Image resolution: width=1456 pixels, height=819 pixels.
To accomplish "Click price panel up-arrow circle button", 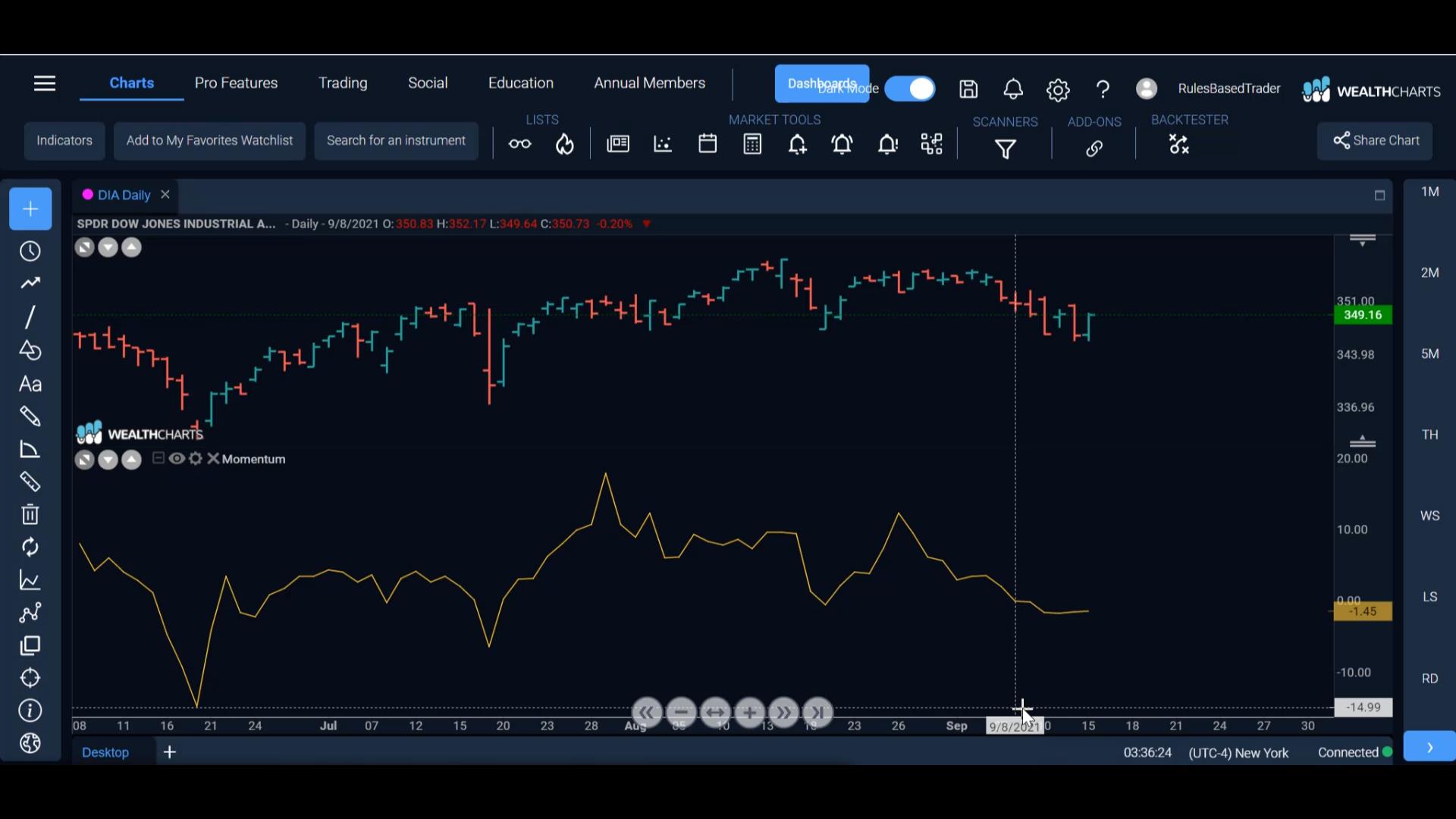I will click(131, 247).
